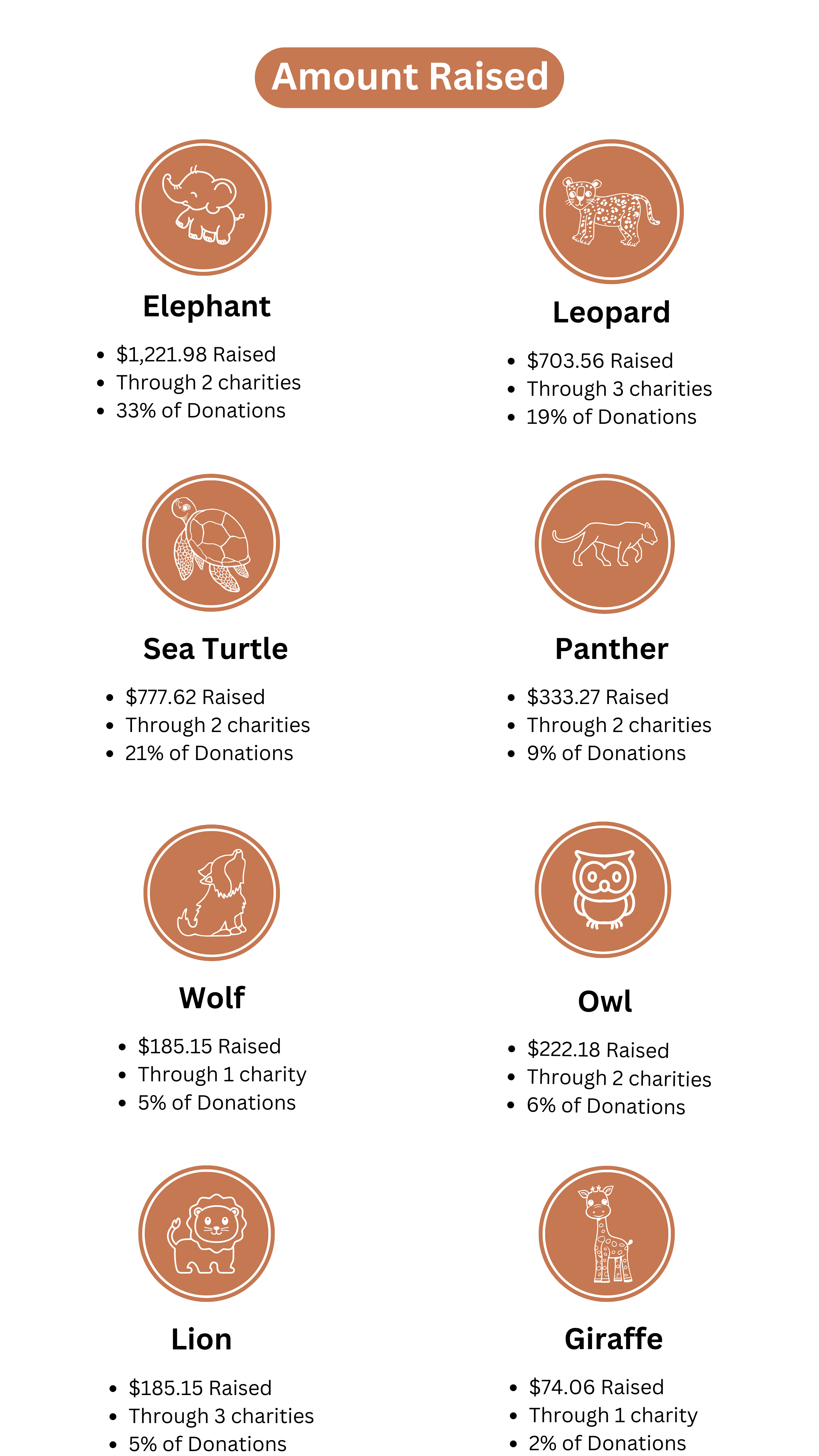Screen dimensions: 819x1456
Task: Click the Elephant heading
Action: [207, 307]
